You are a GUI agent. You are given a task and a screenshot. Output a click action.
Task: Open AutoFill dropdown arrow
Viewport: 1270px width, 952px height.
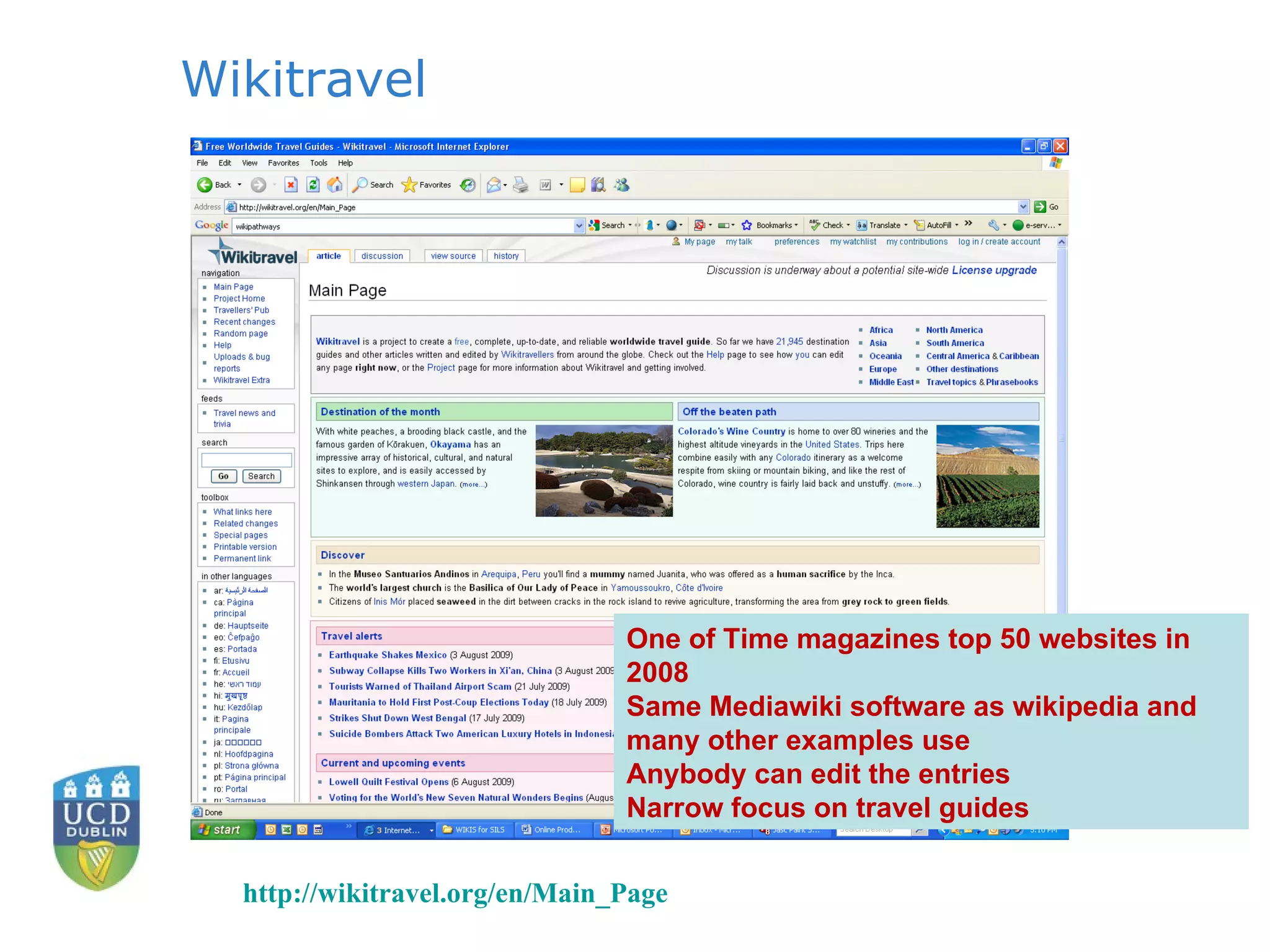click(957, 225)
